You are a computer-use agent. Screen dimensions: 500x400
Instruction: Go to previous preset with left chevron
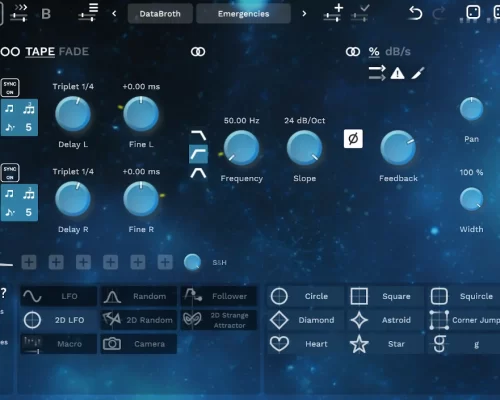pos(114,14)
